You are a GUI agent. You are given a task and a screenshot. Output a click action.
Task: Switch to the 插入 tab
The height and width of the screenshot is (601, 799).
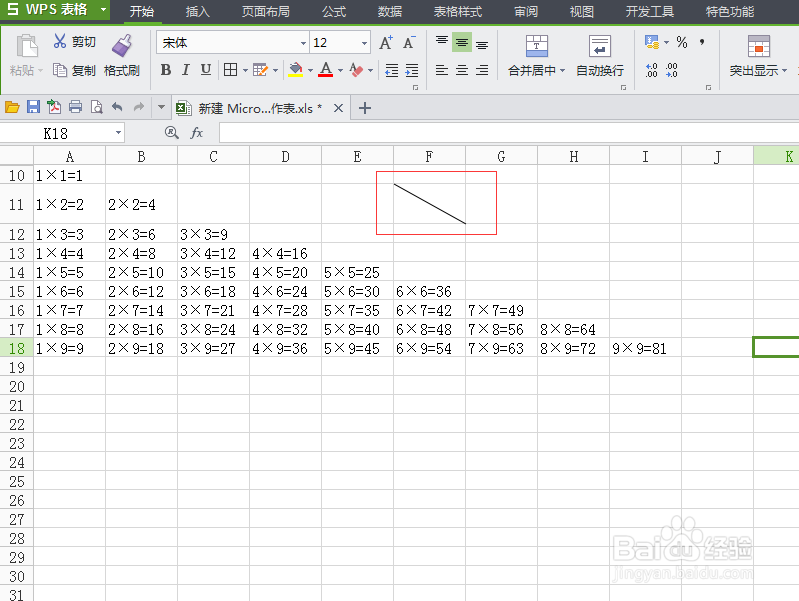pyautogui.click(x=197, y=11)
